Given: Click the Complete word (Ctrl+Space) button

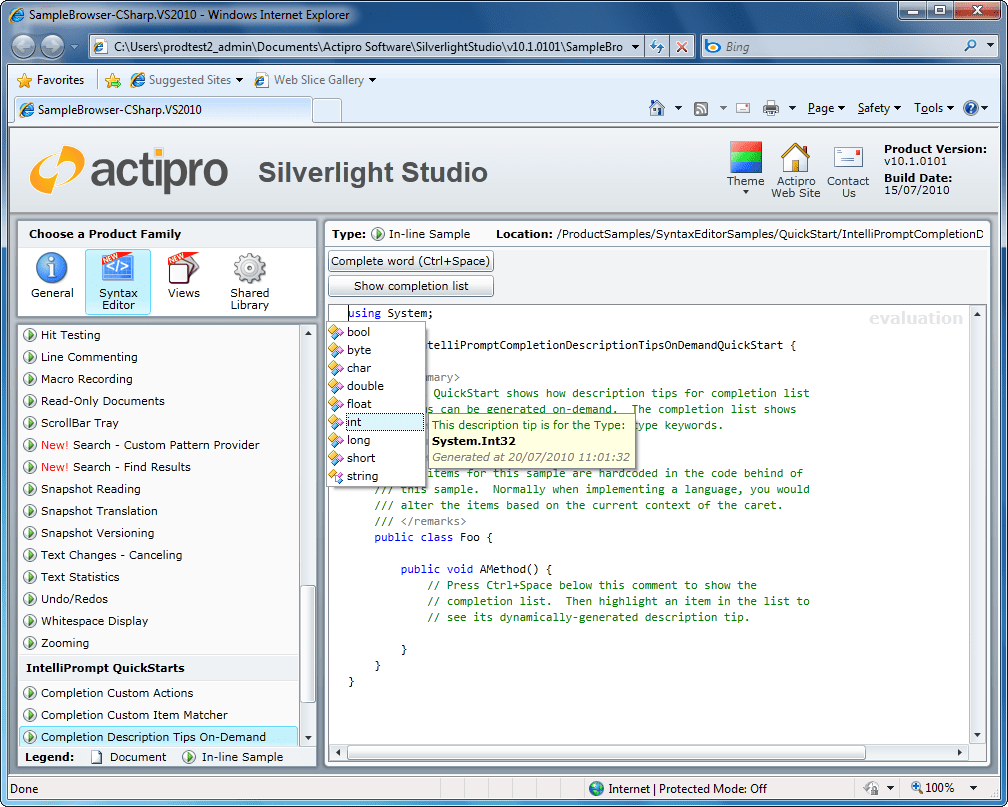Looking at the screenshot, I should coord(410,260).
